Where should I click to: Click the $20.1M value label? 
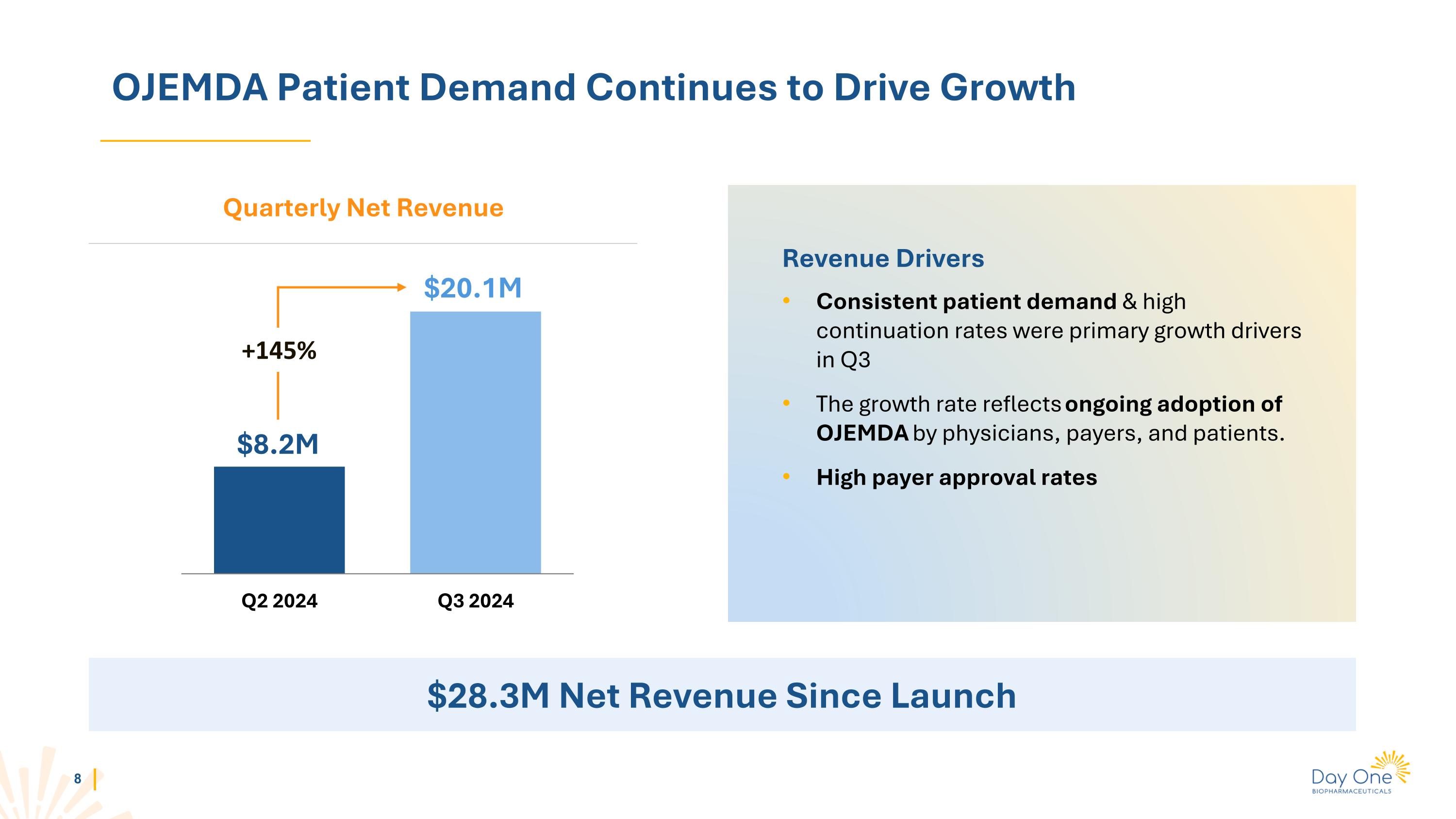pos(473,288)
